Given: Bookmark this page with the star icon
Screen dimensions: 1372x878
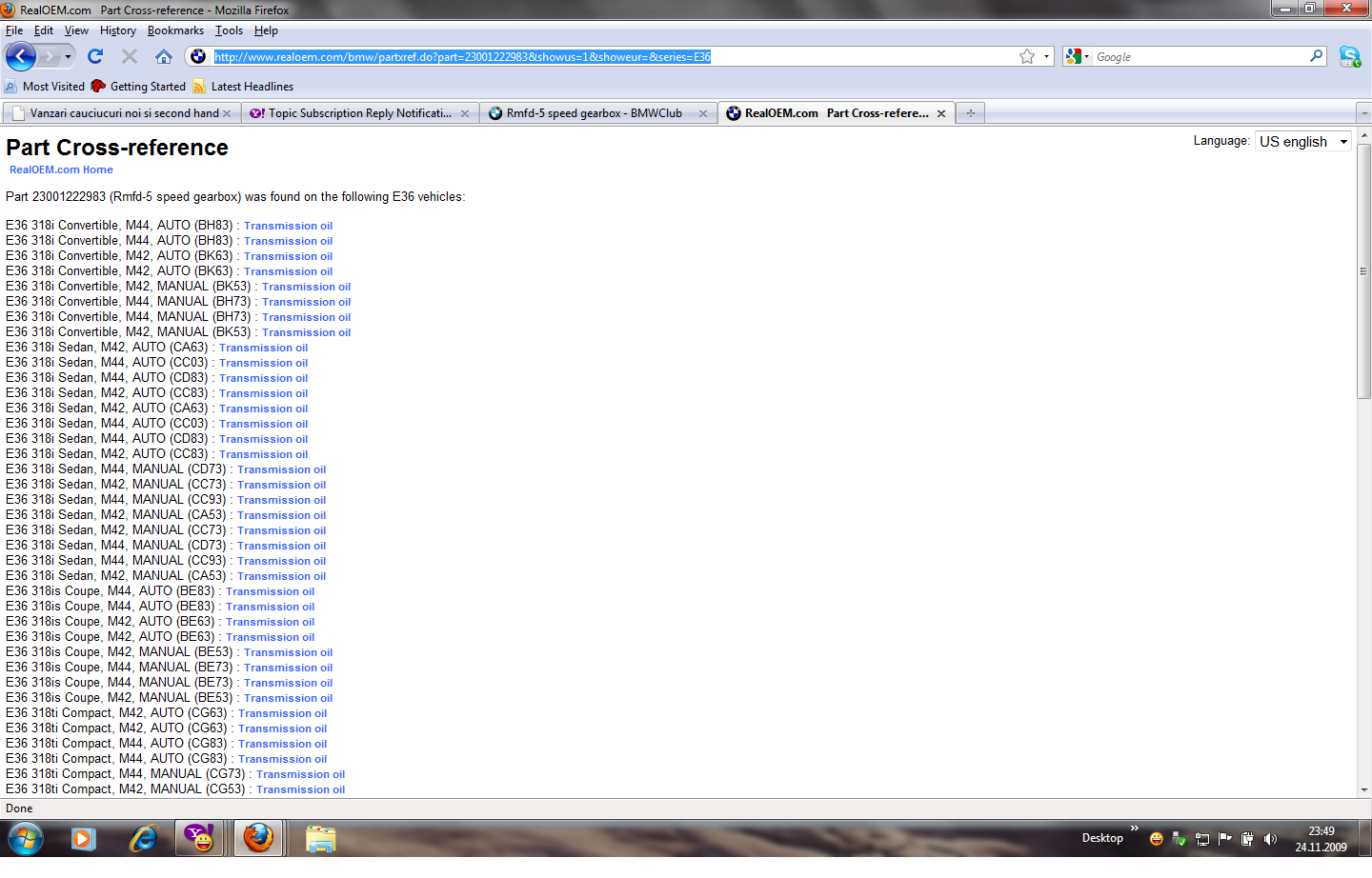Looking at the screenshot, I should pos(1026,57).
